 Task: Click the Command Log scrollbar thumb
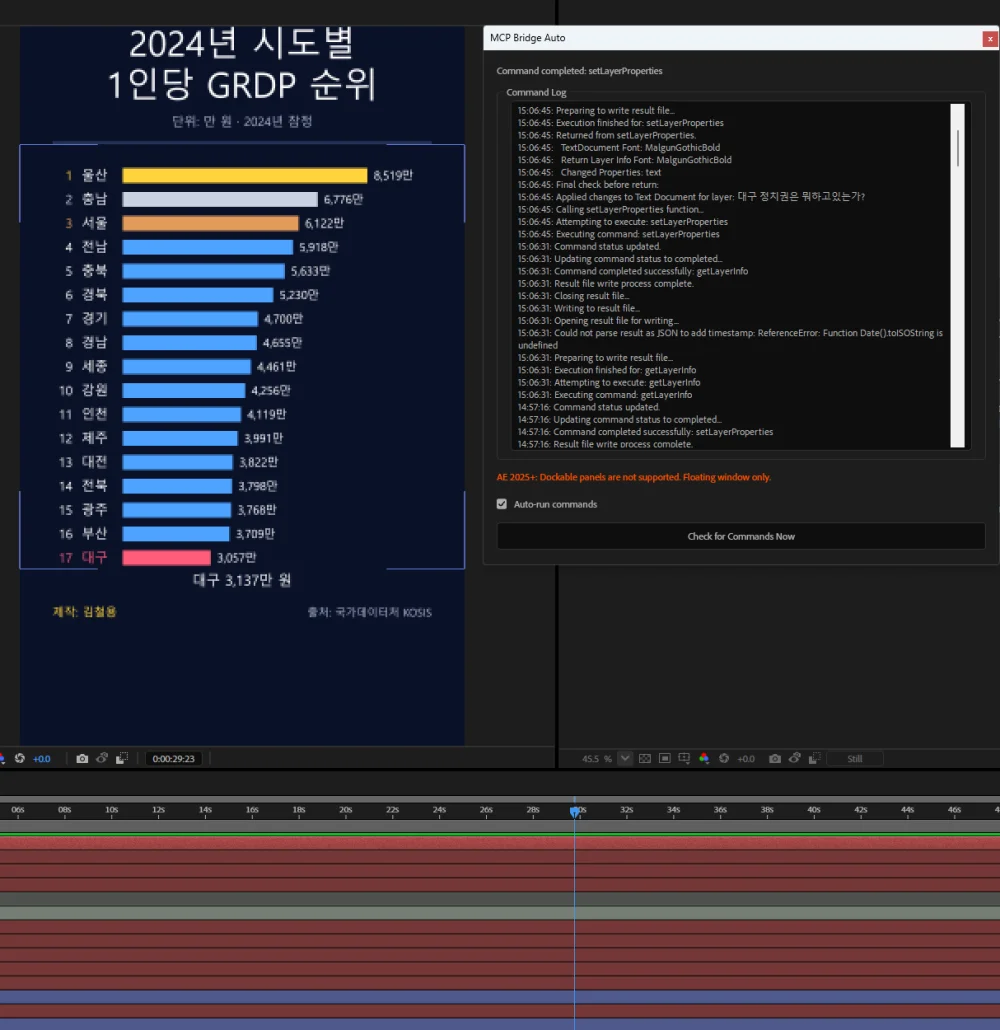point(957,148)
